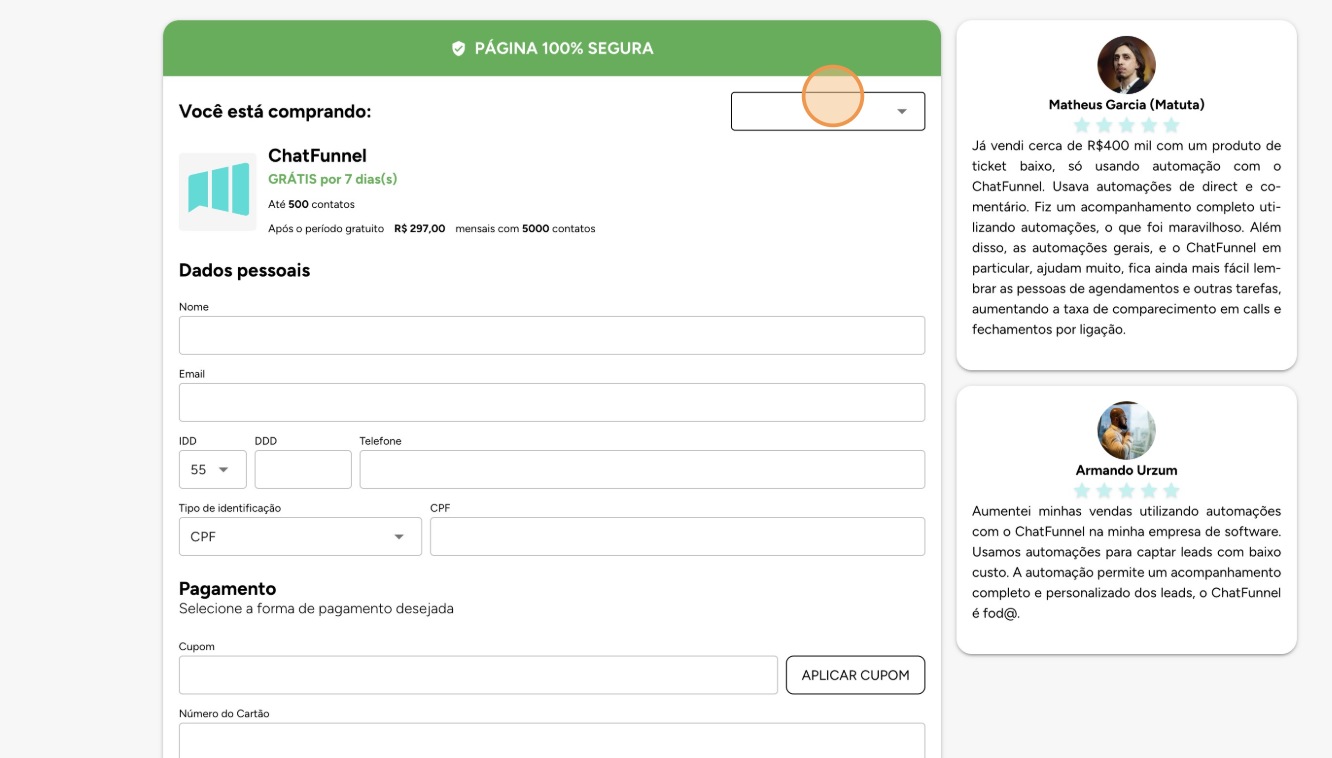The height and width of the screenshot is (758, 1332).
Task: Click the "Pagamento" heading
Action: (227, 588)
